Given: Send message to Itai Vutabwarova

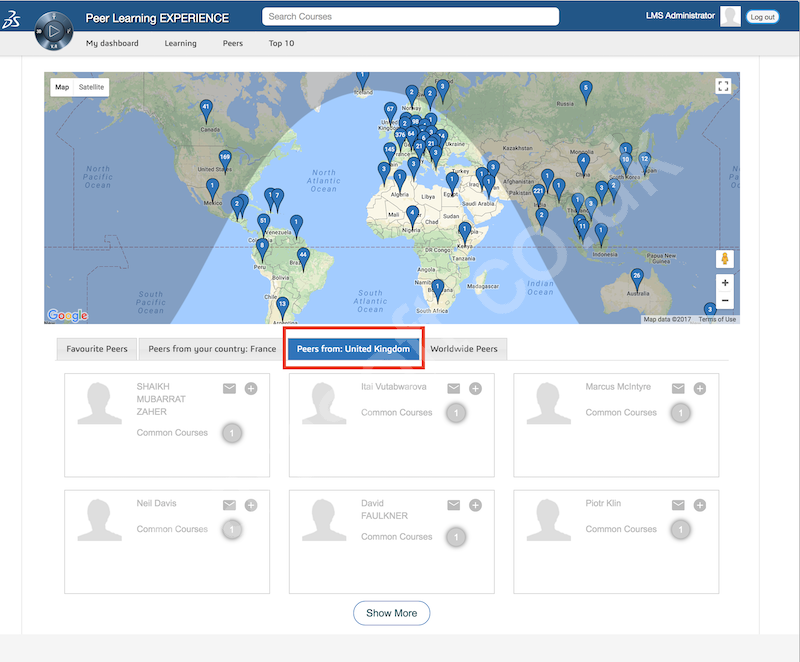Looking at the screenshot, I should (454, 389).
